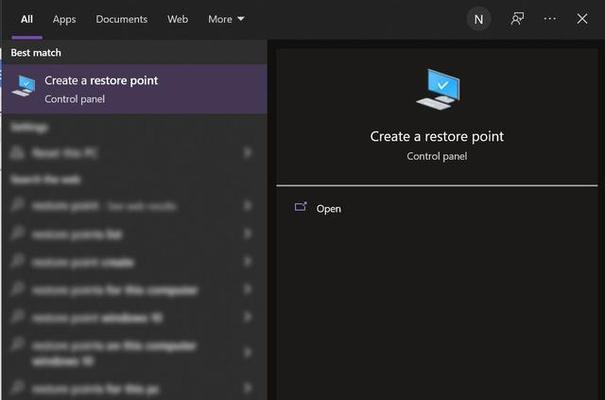Screen dimensions: 605x400
Task: Select the 'restore point create' suggestion
Action: 135,262
